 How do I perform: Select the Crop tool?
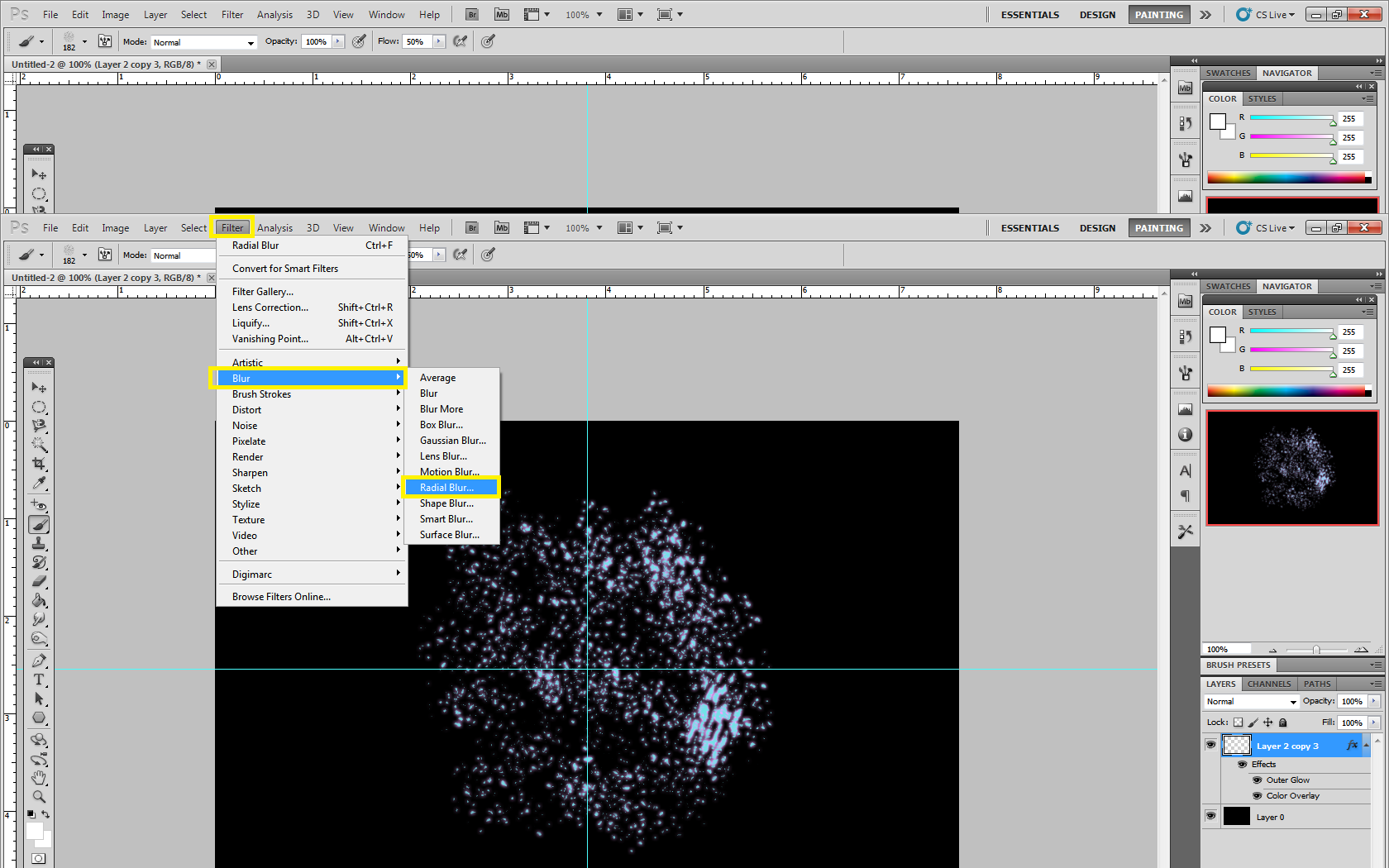pos(39,464)
